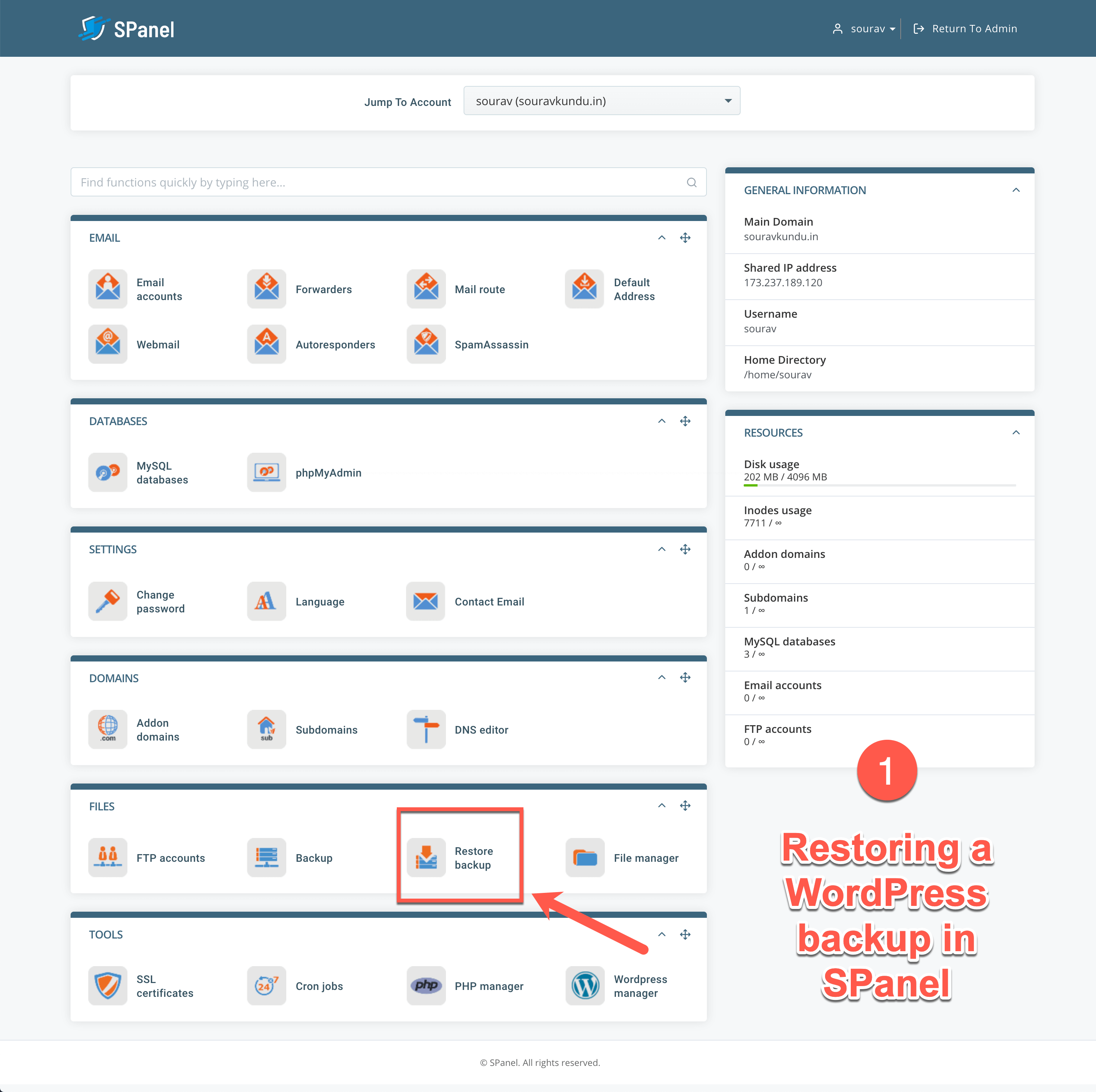Open Language settings icon

point(267,601)
